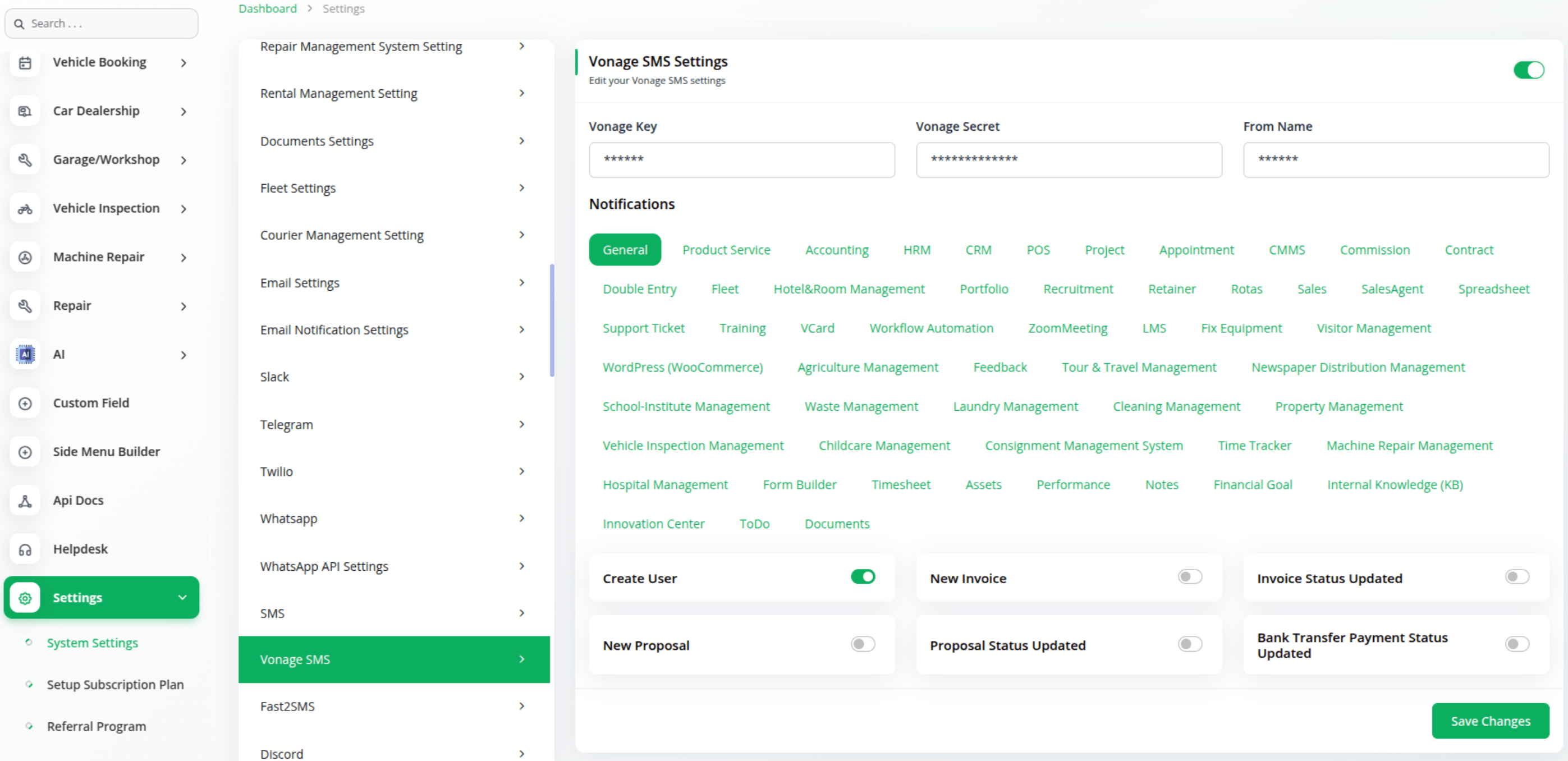Image resolution: width=1568 pixels, height=761 pixels.
Task: Open the Fast2SMS settings item
Action: (x=394, y=706)
